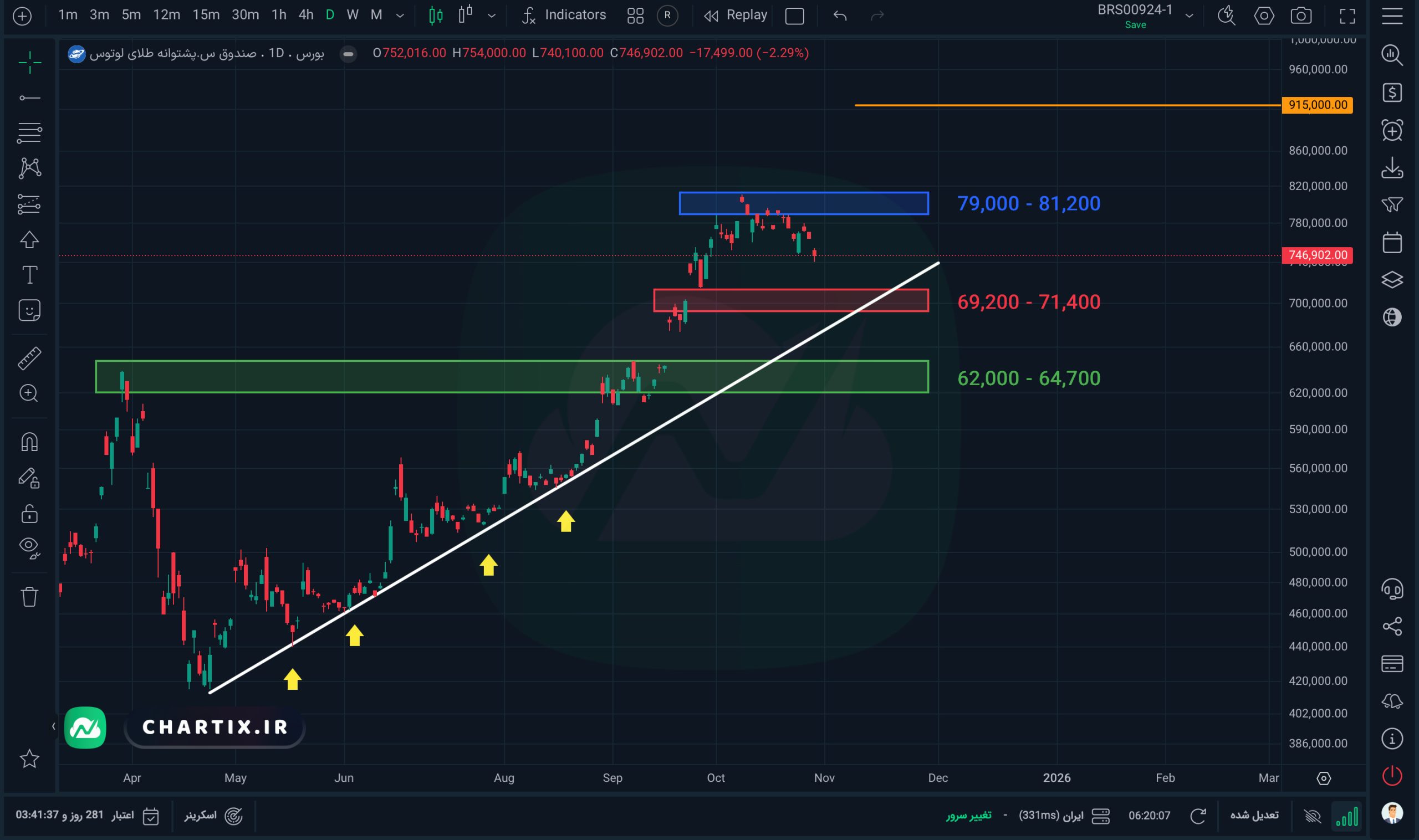Expand the time interval dropdown arrow
Viewport: 1419px width, 840px height.
pos(400,16)
